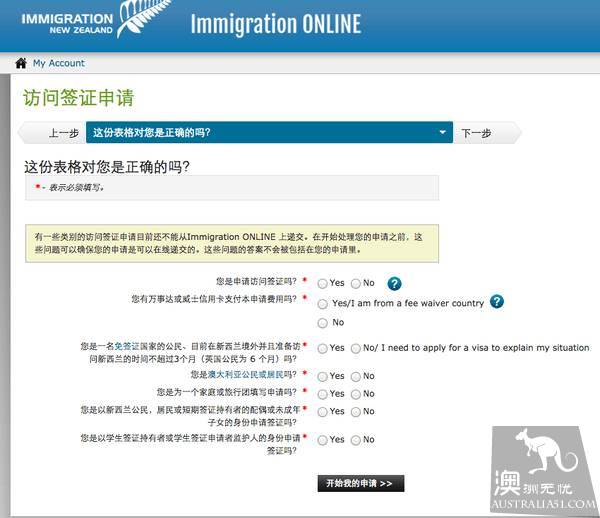Select No for 您是申请访问签证吗
The image size is (600, 518).
point(356,283)
